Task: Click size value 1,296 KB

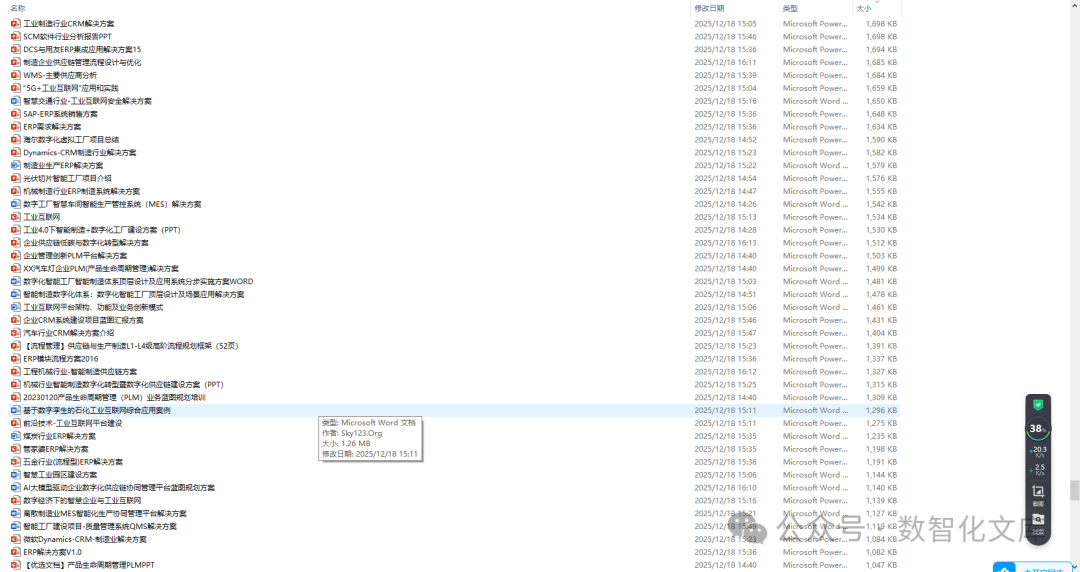Action: (x=882, y=410)
